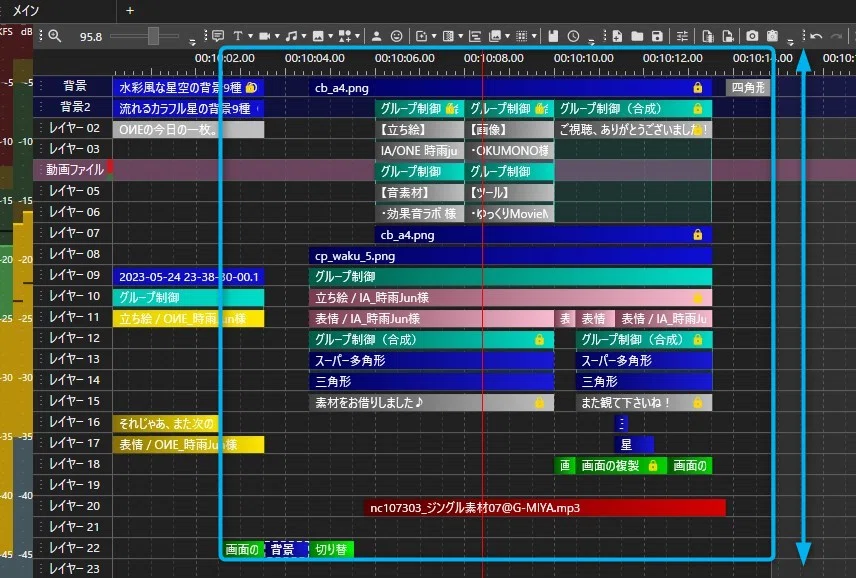Click the 00:10:06.00 mark on the time ruler

405,58
